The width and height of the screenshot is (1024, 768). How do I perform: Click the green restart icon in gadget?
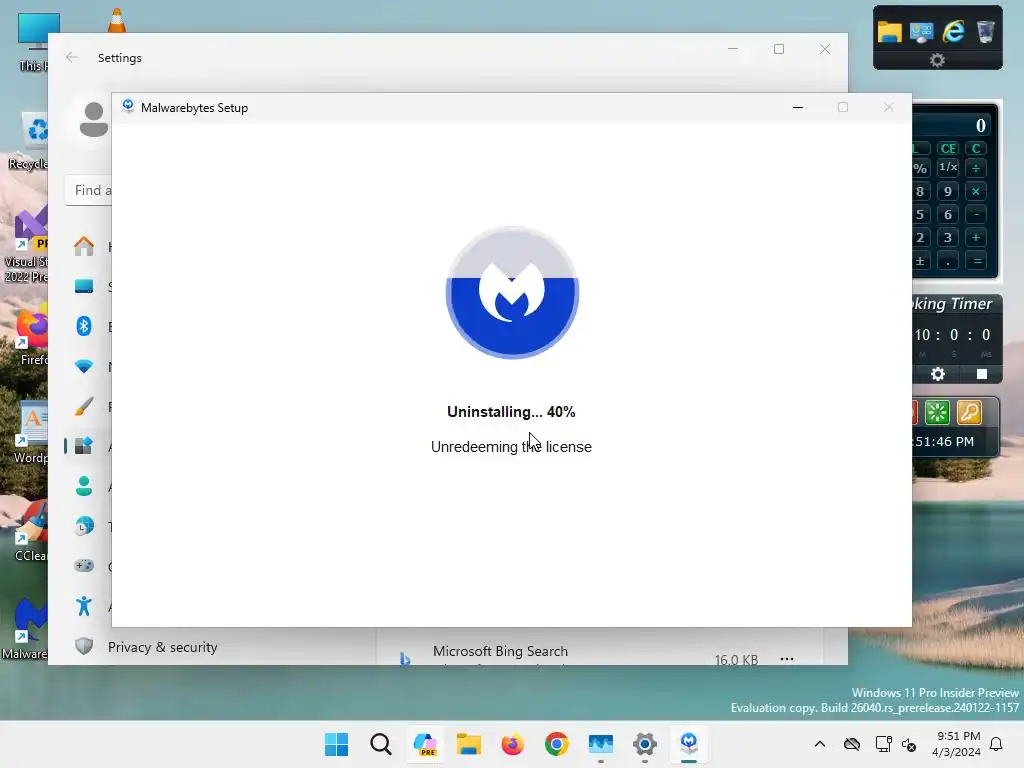(x=937, y=412)
